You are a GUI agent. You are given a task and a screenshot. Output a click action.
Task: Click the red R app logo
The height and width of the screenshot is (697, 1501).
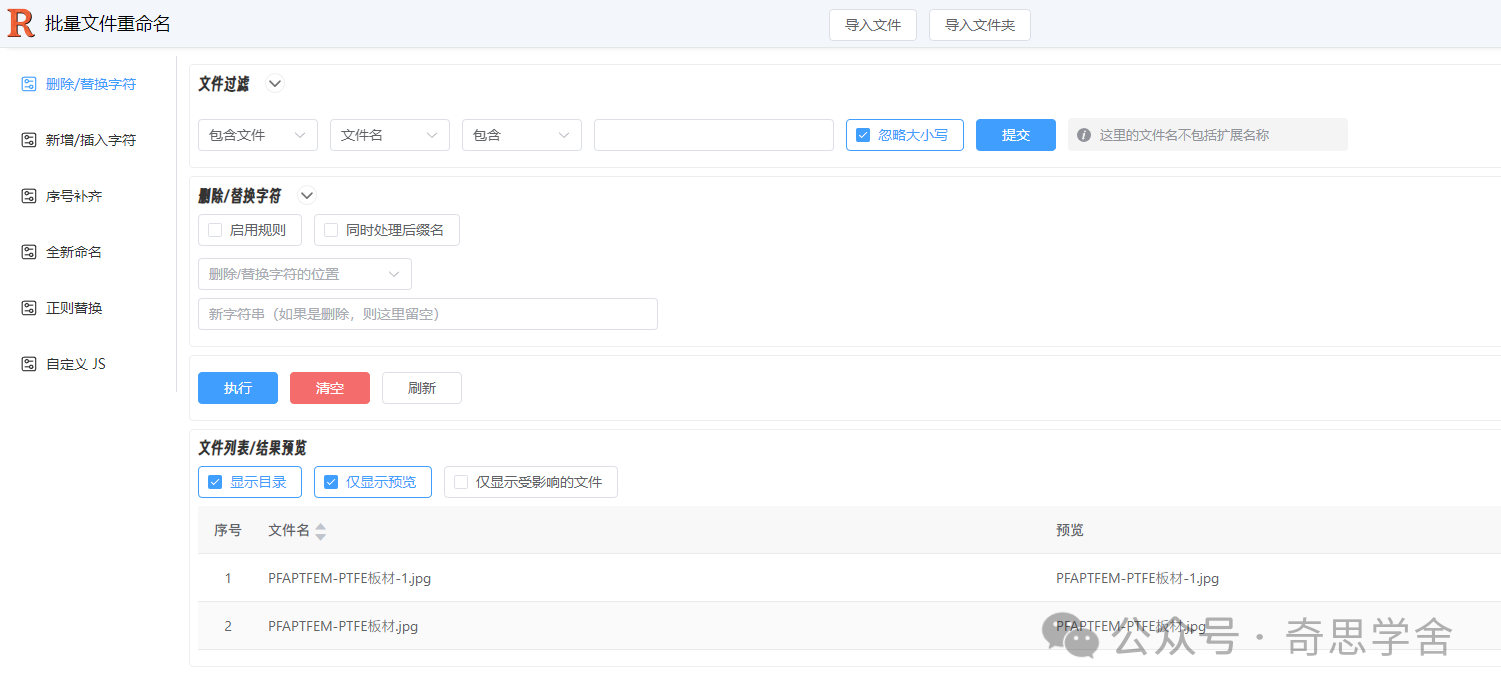(20, 22)
